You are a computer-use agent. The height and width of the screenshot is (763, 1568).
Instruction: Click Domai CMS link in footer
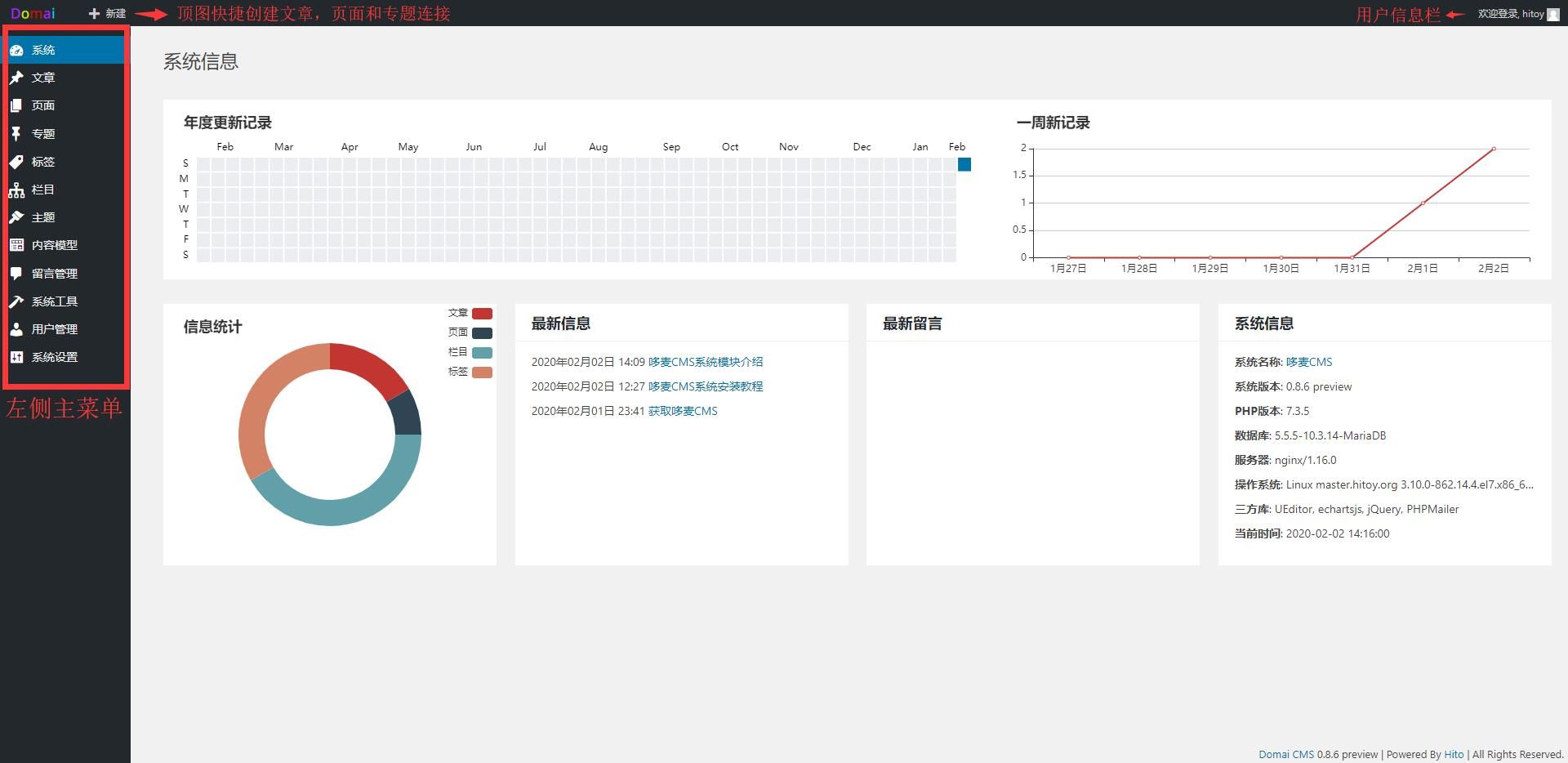tap(1286, 754)
